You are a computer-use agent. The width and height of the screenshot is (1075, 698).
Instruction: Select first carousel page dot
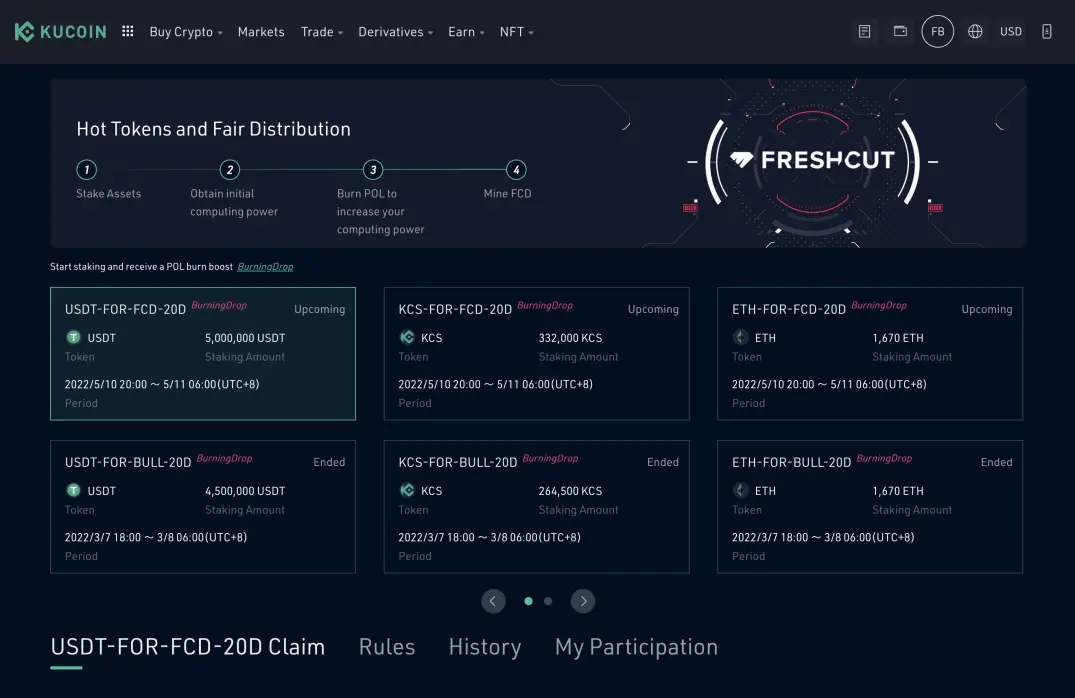click(528, 601)
